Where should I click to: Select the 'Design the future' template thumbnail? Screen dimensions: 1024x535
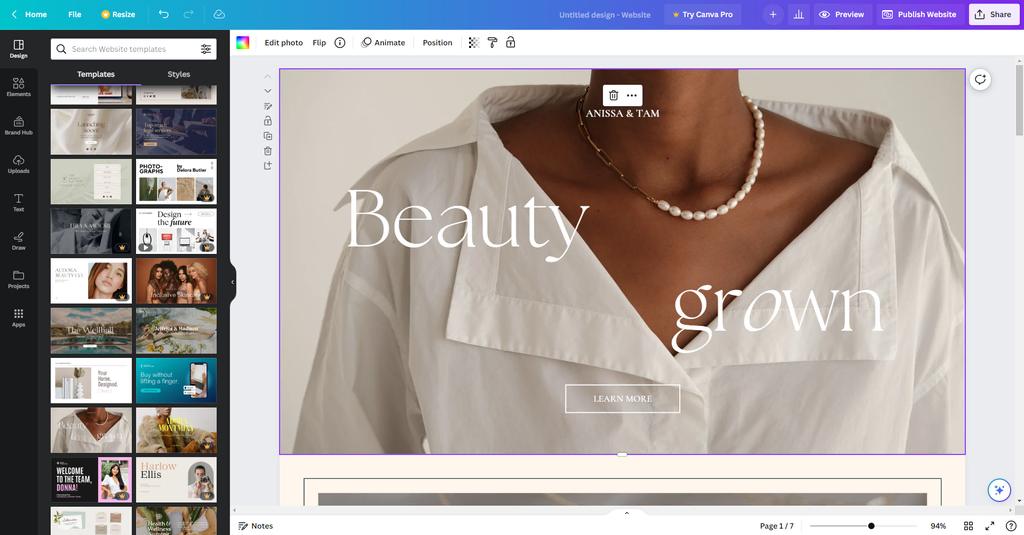pos(176,231)
